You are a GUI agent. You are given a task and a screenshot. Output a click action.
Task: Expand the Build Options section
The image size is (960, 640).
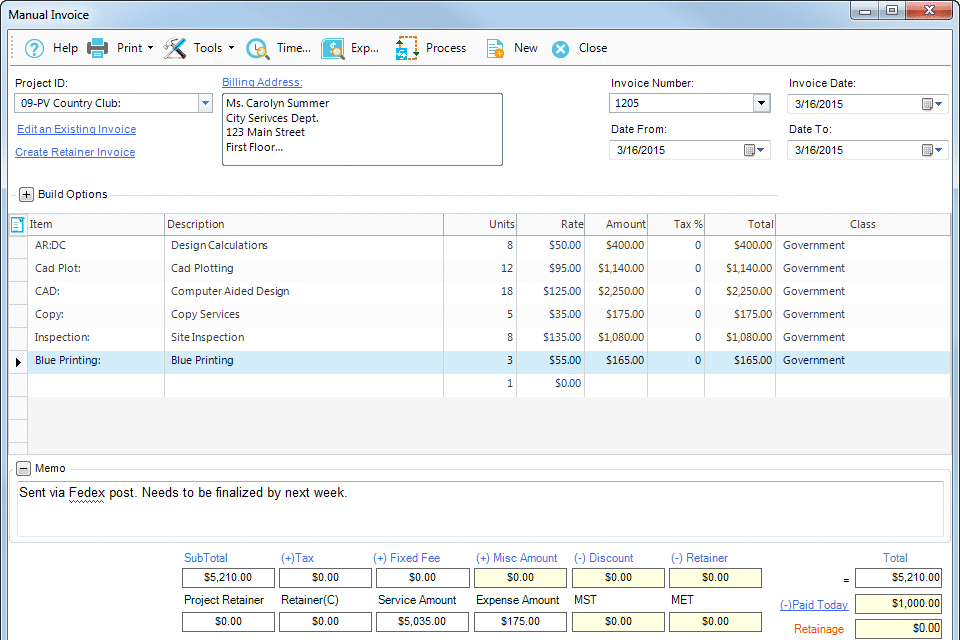click(x=27, y=194)
